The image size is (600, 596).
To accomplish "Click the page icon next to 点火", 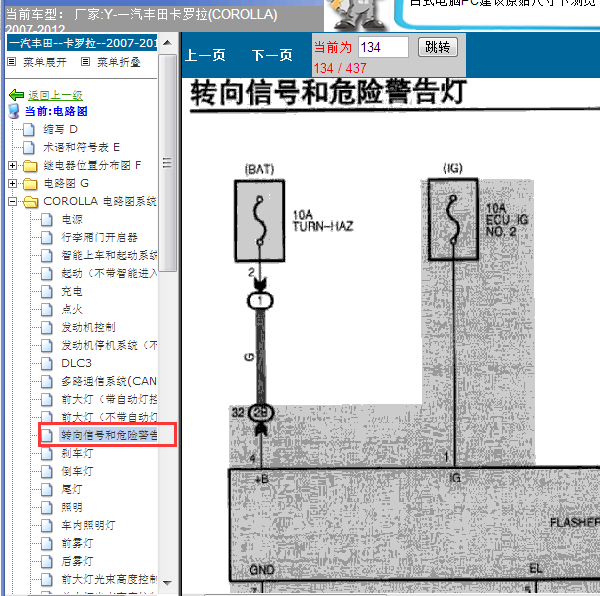I will coord(47,310).
